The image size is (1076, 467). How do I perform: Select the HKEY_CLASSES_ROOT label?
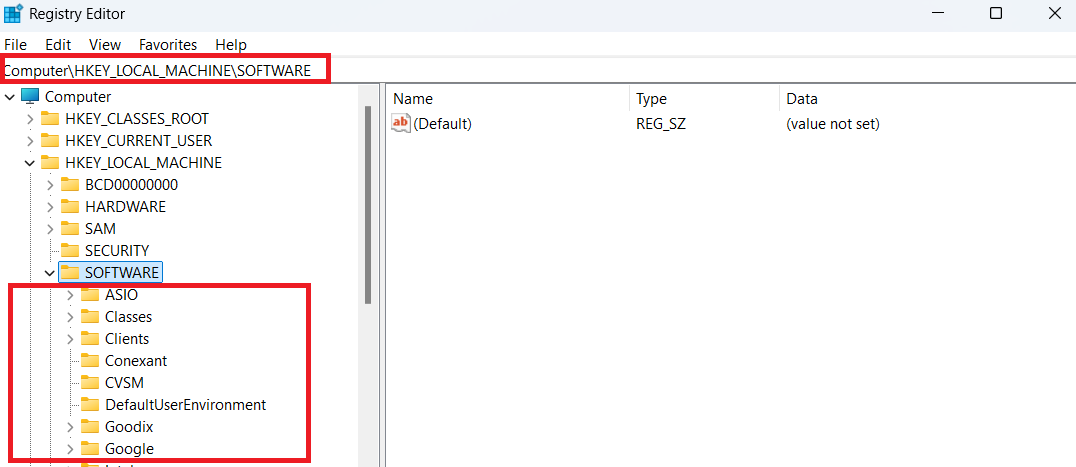[137, 119]
